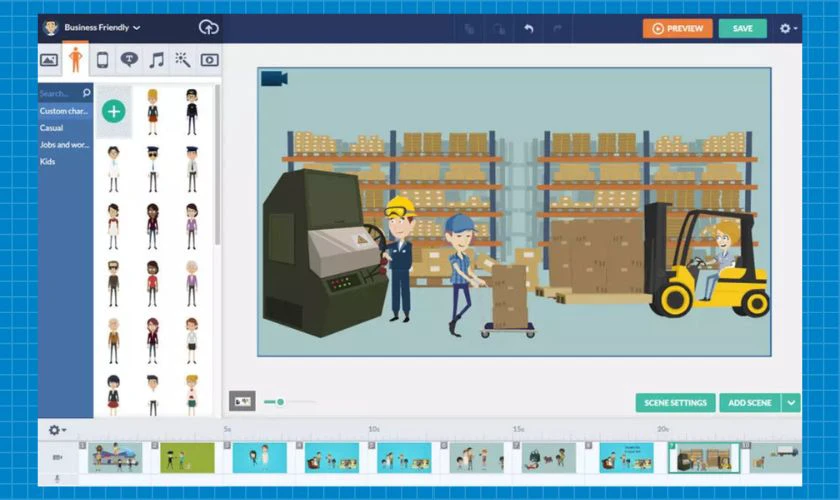Click the stage zoom slider handle
The image size is (840, 500).
280,401
